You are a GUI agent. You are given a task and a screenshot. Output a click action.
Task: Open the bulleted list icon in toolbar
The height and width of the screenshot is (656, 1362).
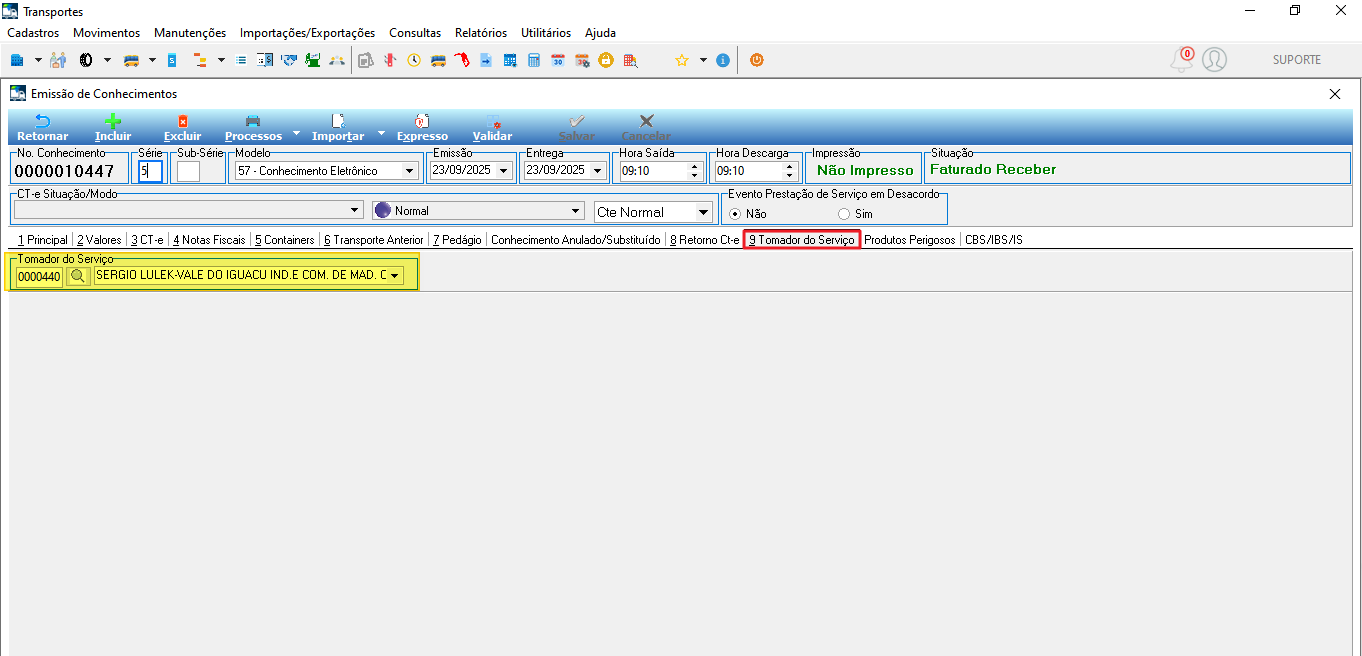[x=241, y=60]
